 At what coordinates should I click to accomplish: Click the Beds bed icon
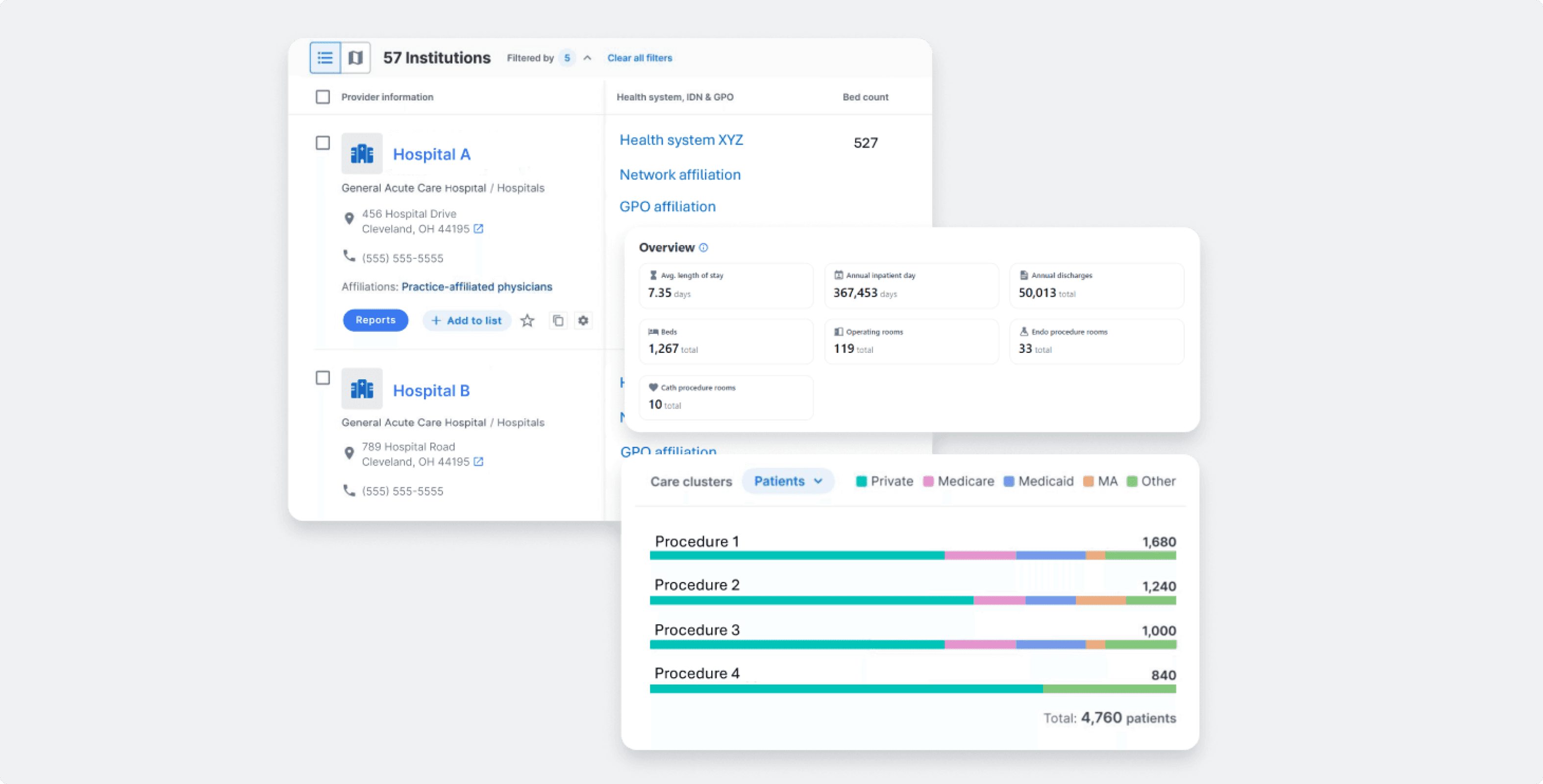pos(653,332)
